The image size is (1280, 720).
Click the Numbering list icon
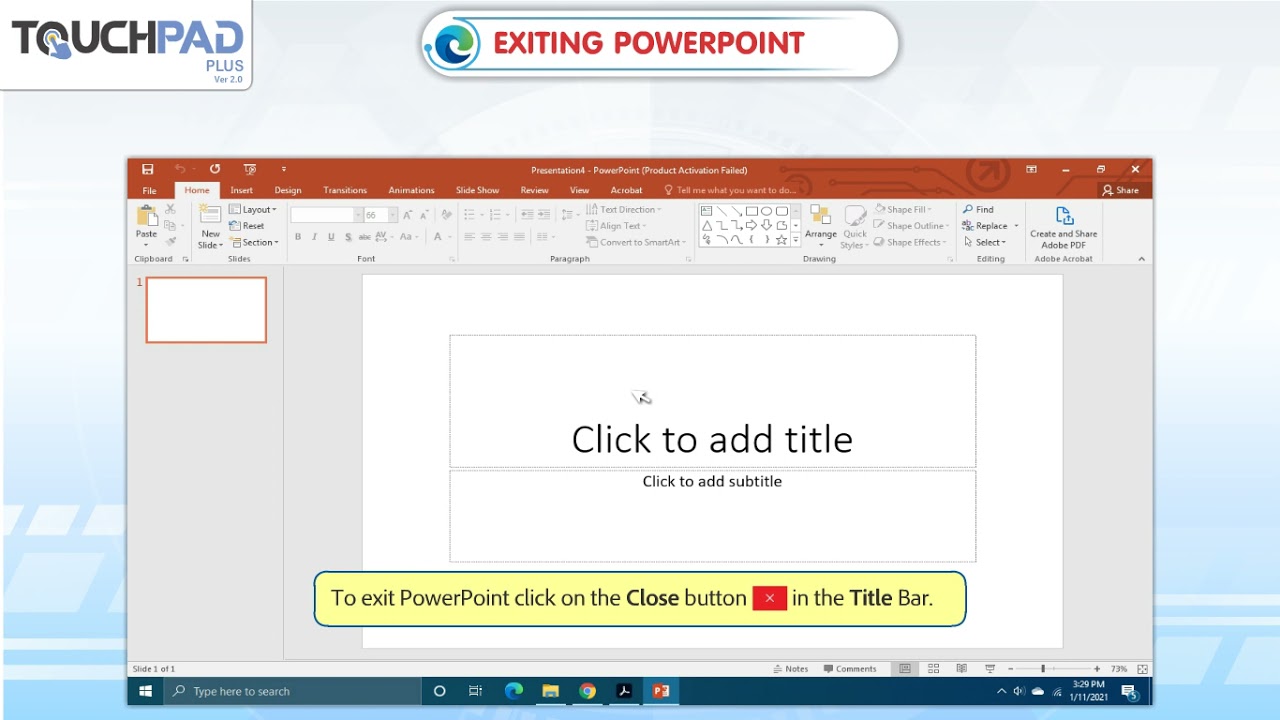click(x=495, y=215)
